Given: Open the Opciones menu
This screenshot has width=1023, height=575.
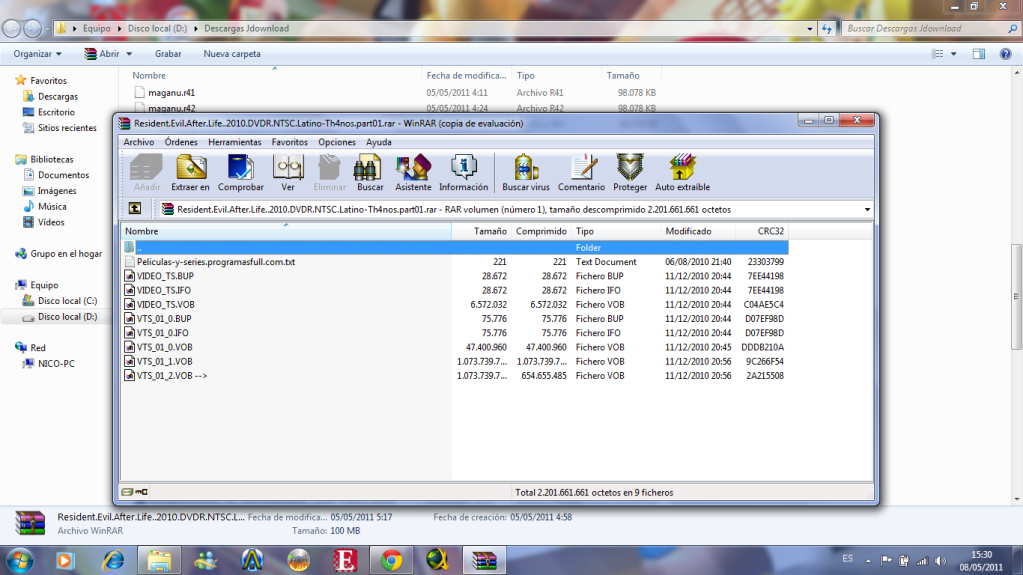Looking at the screenshot, I should tap(337, 142).
